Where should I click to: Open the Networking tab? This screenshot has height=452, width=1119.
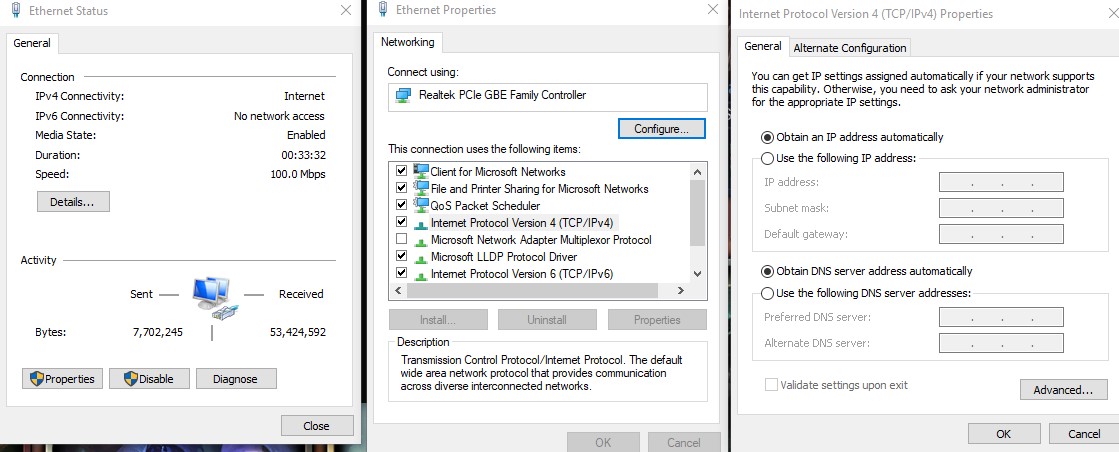click(x=407, y=42)
